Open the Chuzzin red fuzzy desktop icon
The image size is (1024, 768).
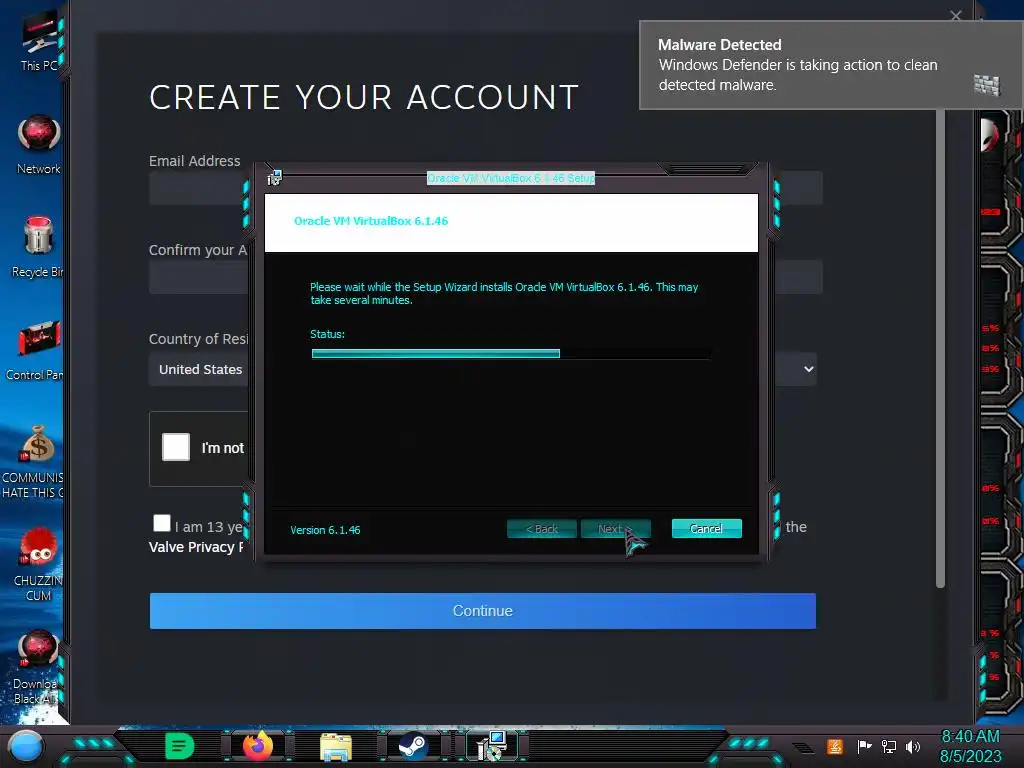(38, 564)
